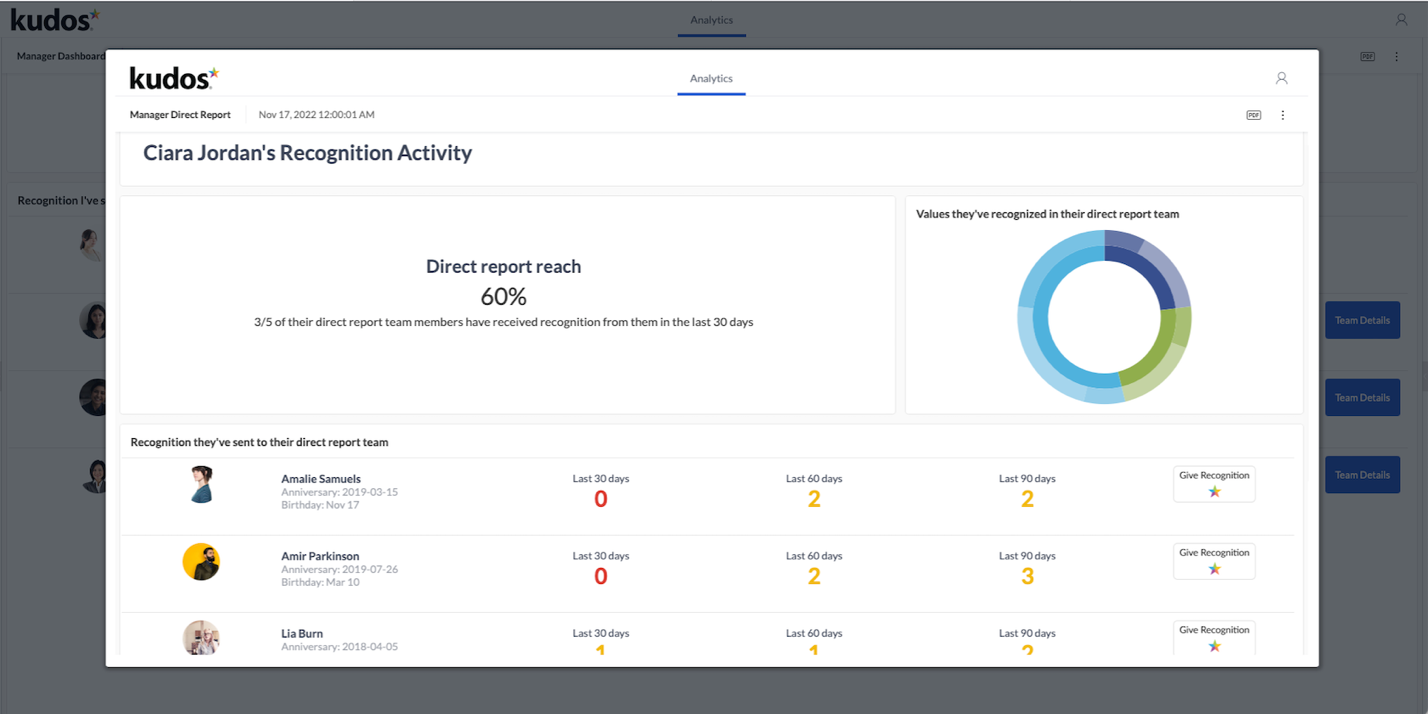This screenshot has width=1428, height=714.
Task: Open the user profile icon in modal header
Action: pyautogui.click(x=1281, y=78)
